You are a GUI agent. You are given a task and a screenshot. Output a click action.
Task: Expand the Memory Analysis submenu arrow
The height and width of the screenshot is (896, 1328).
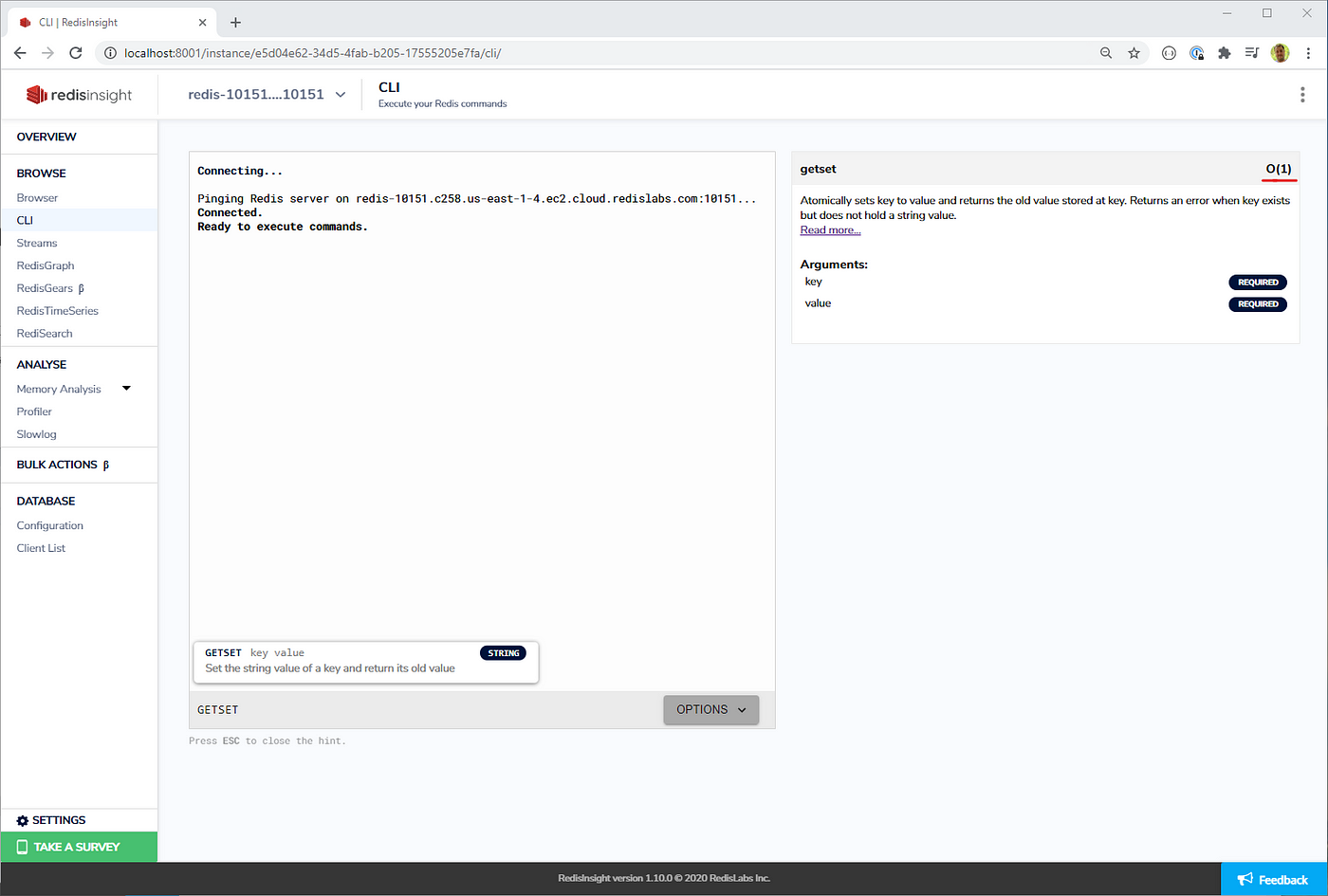126,389
